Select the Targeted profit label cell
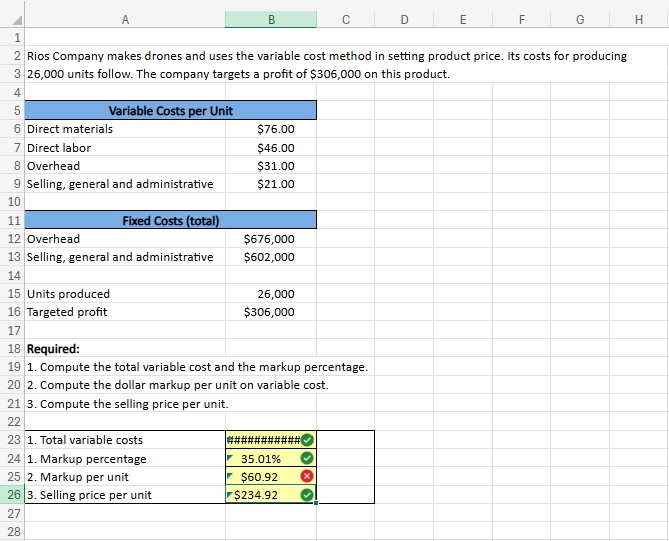669x541 pixels. [x=125, y=312]
